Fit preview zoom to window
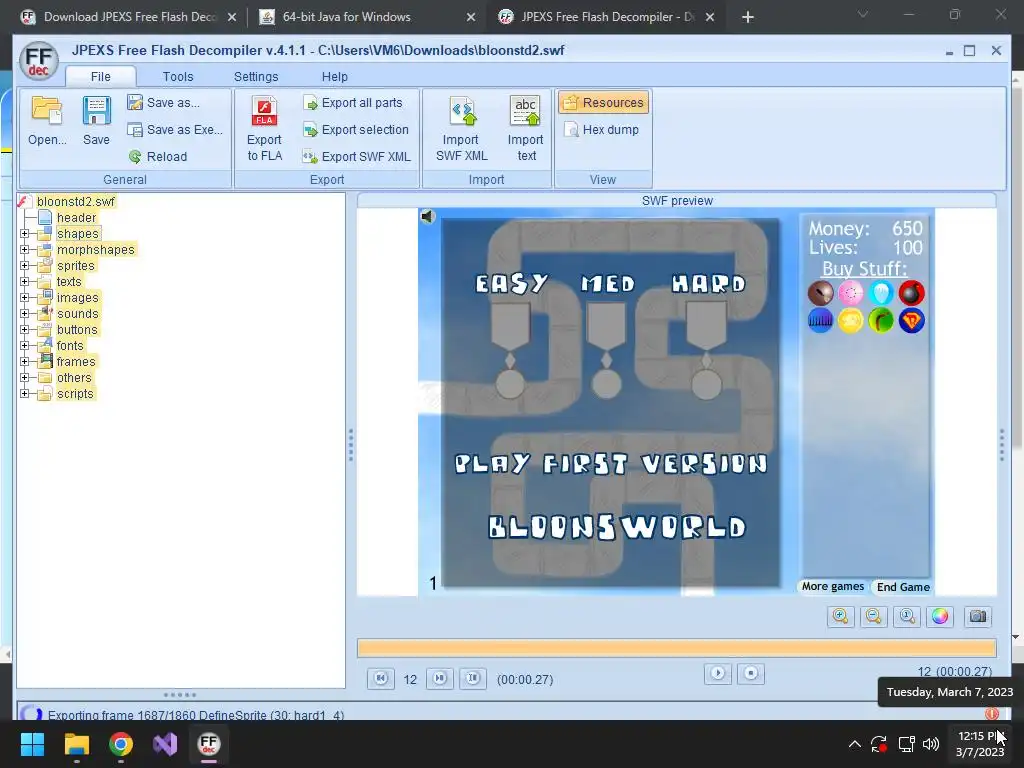Viewport: 1024px width, 768px height. [x=907, y=616]
